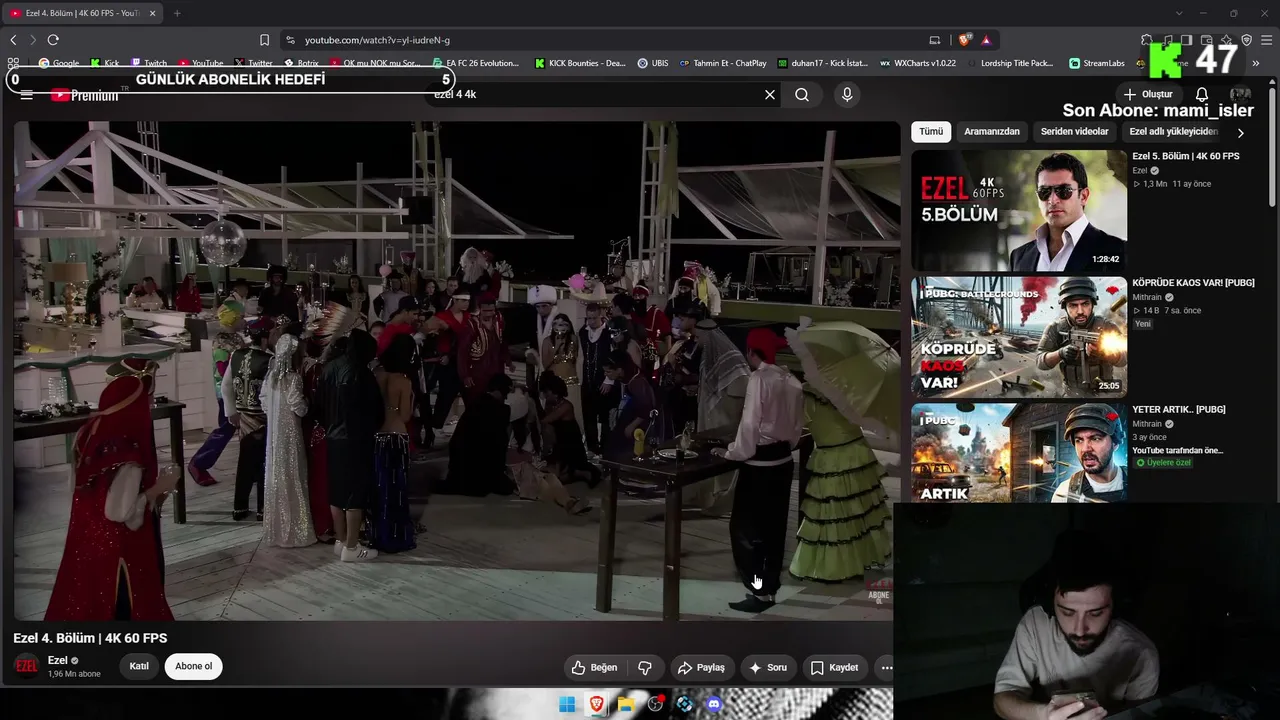This screenshot has height=720, width=1280.
Task: Share the video with Paylaş
Action: pos(701,667)
